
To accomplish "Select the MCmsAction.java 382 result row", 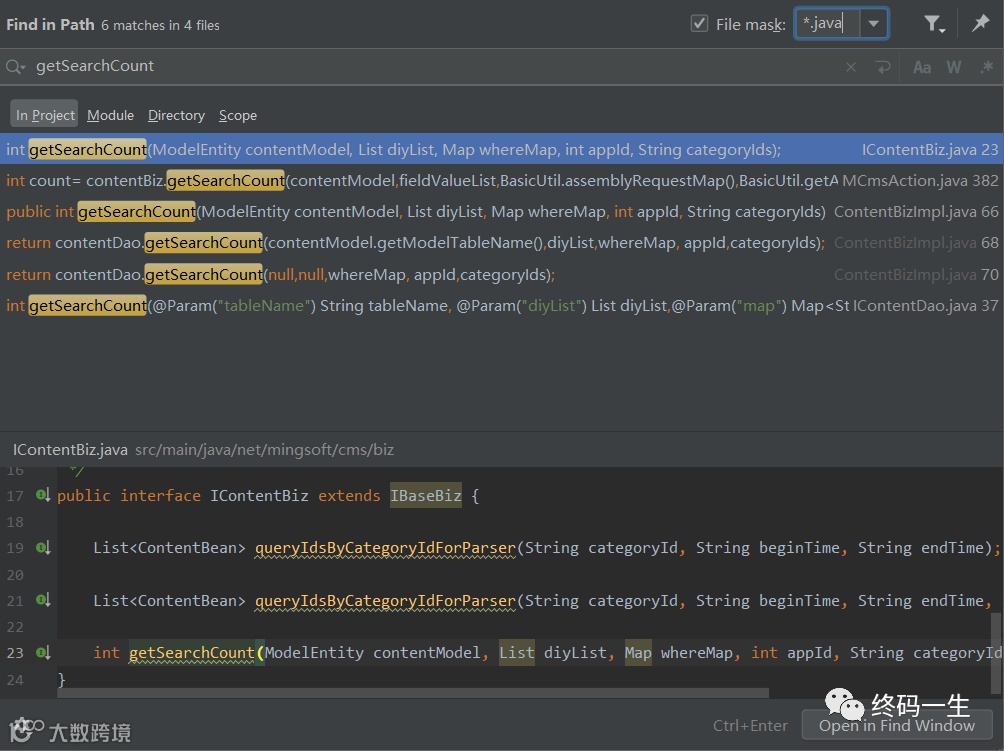I will (500, 181).
